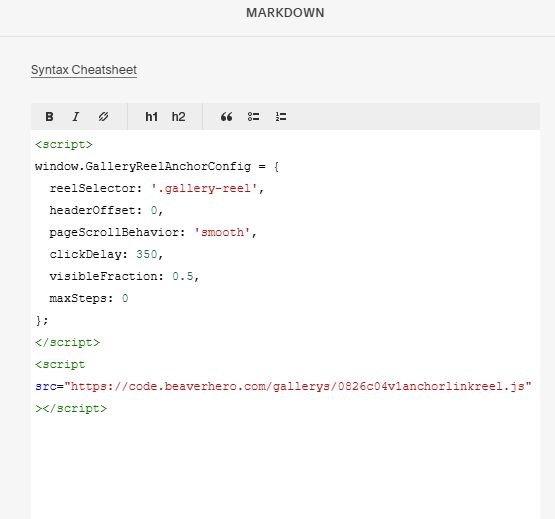Image resolution: width=555 pixels, height=519 pixels.
Task: Apply italic formatting with the I icon
Action: tap(76, 116)
